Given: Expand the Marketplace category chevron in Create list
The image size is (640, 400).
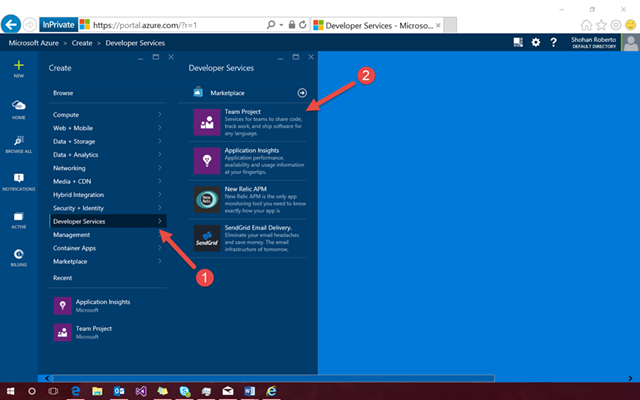Looking at the screenshot, I should (160, 261).
